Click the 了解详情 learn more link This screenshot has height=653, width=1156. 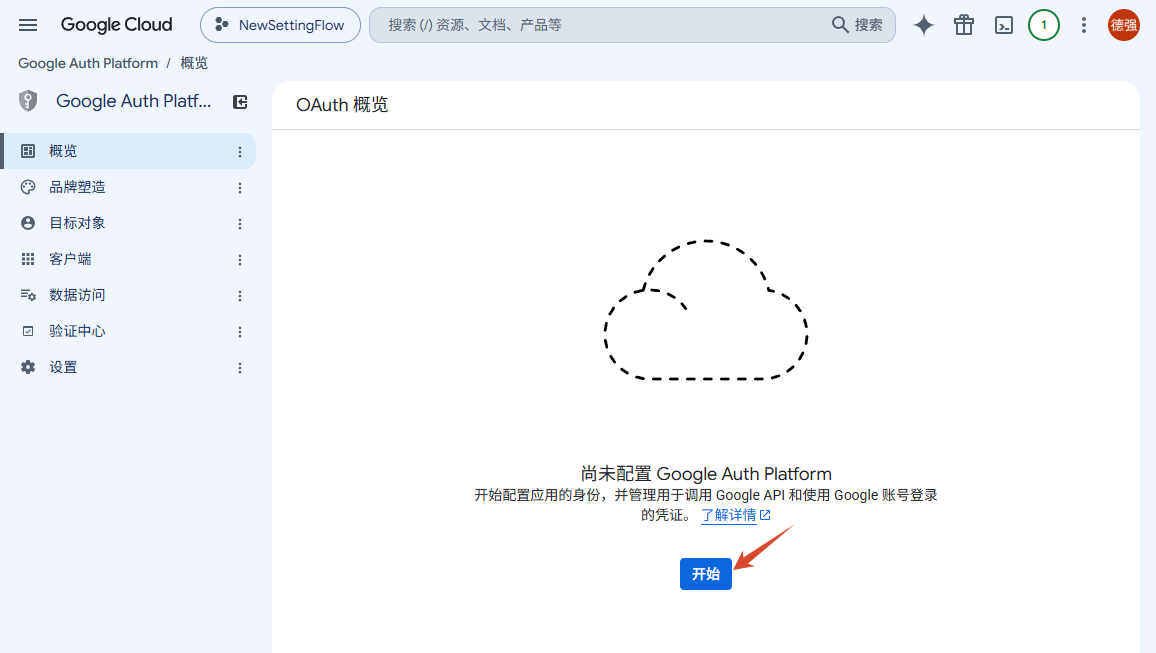coord(735,515)
